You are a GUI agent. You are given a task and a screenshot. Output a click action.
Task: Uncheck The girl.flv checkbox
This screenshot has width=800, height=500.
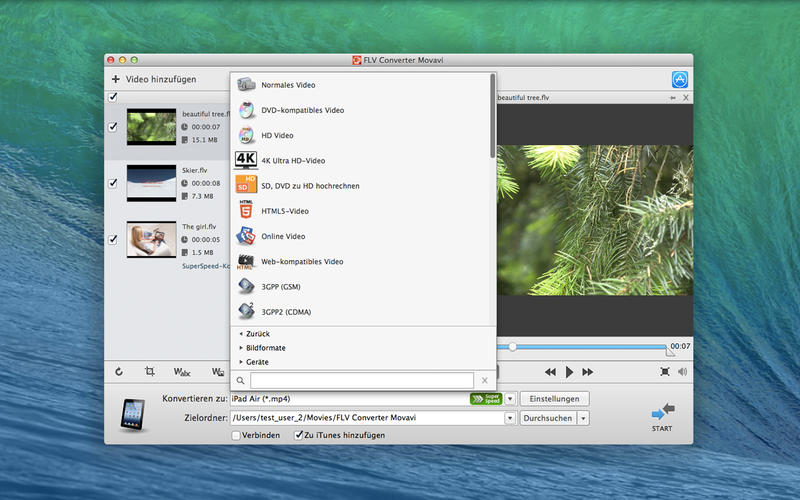click(x=113, y=239)
